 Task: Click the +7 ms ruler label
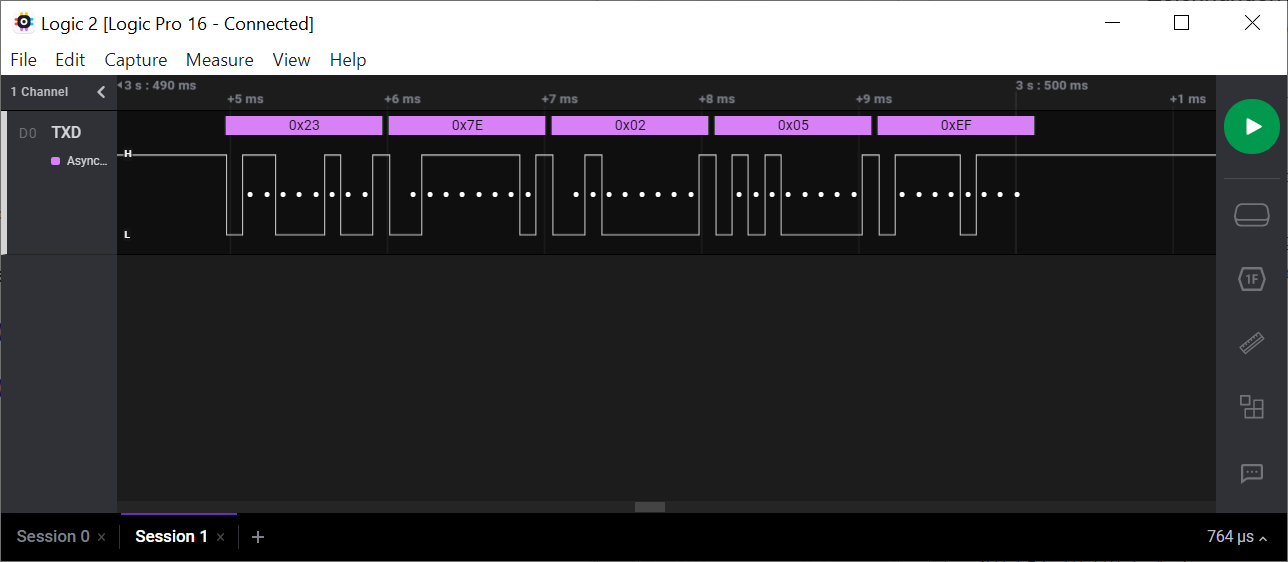559,99
